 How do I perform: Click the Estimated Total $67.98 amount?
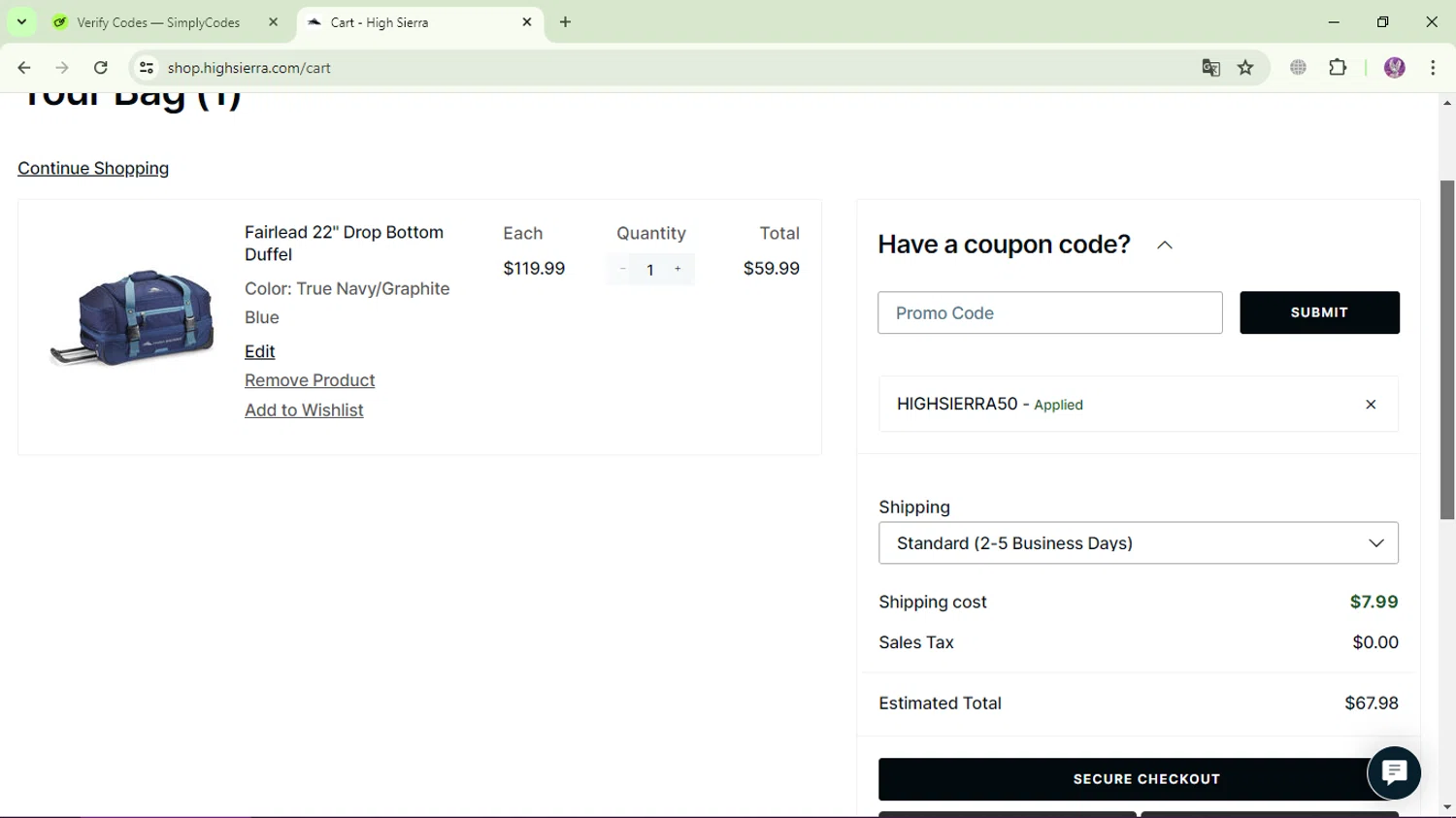click(x=1372, y=703)
